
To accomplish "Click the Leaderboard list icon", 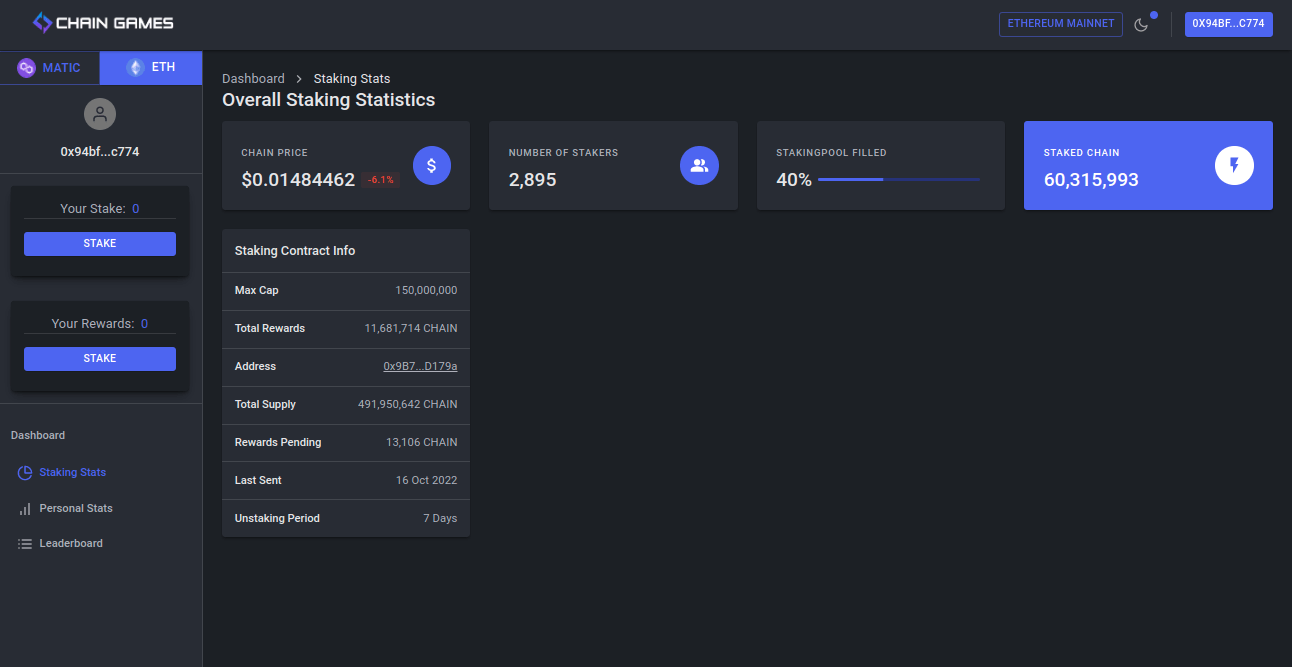I will coord(23,543).
